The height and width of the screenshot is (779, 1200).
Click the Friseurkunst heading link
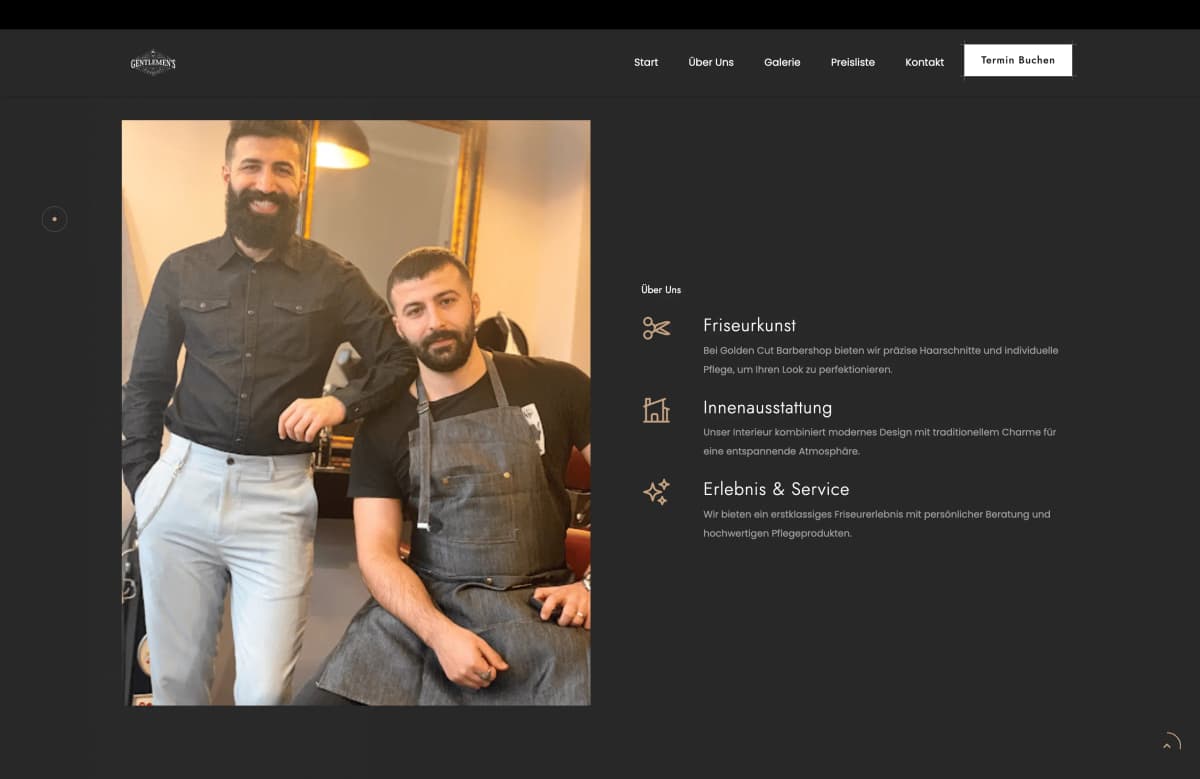750,325
